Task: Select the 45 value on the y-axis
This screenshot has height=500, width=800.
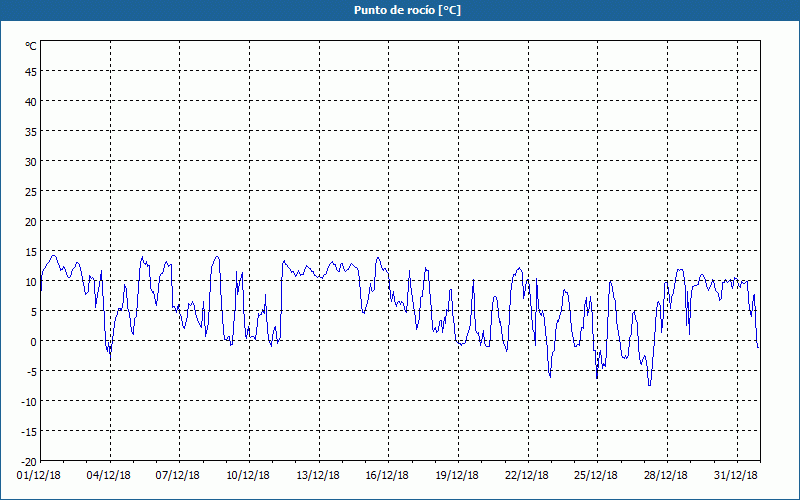Action: pos(31,71)
